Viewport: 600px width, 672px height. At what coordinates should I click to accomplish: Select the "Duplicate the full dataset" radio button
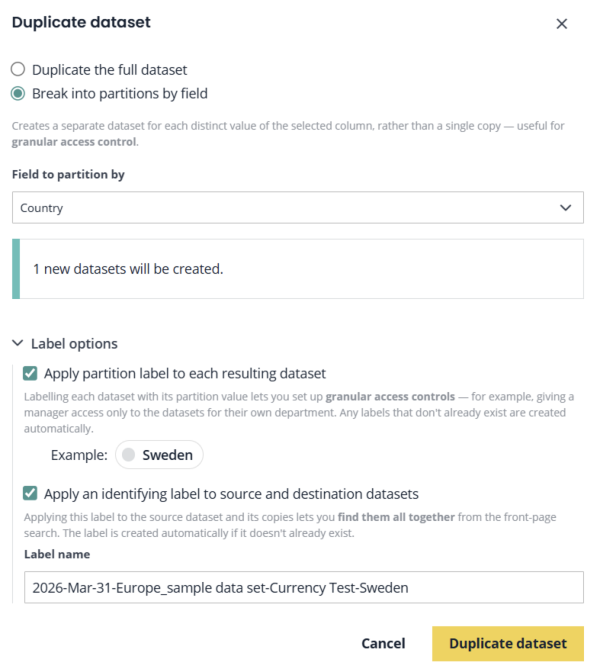coord(18,69)
